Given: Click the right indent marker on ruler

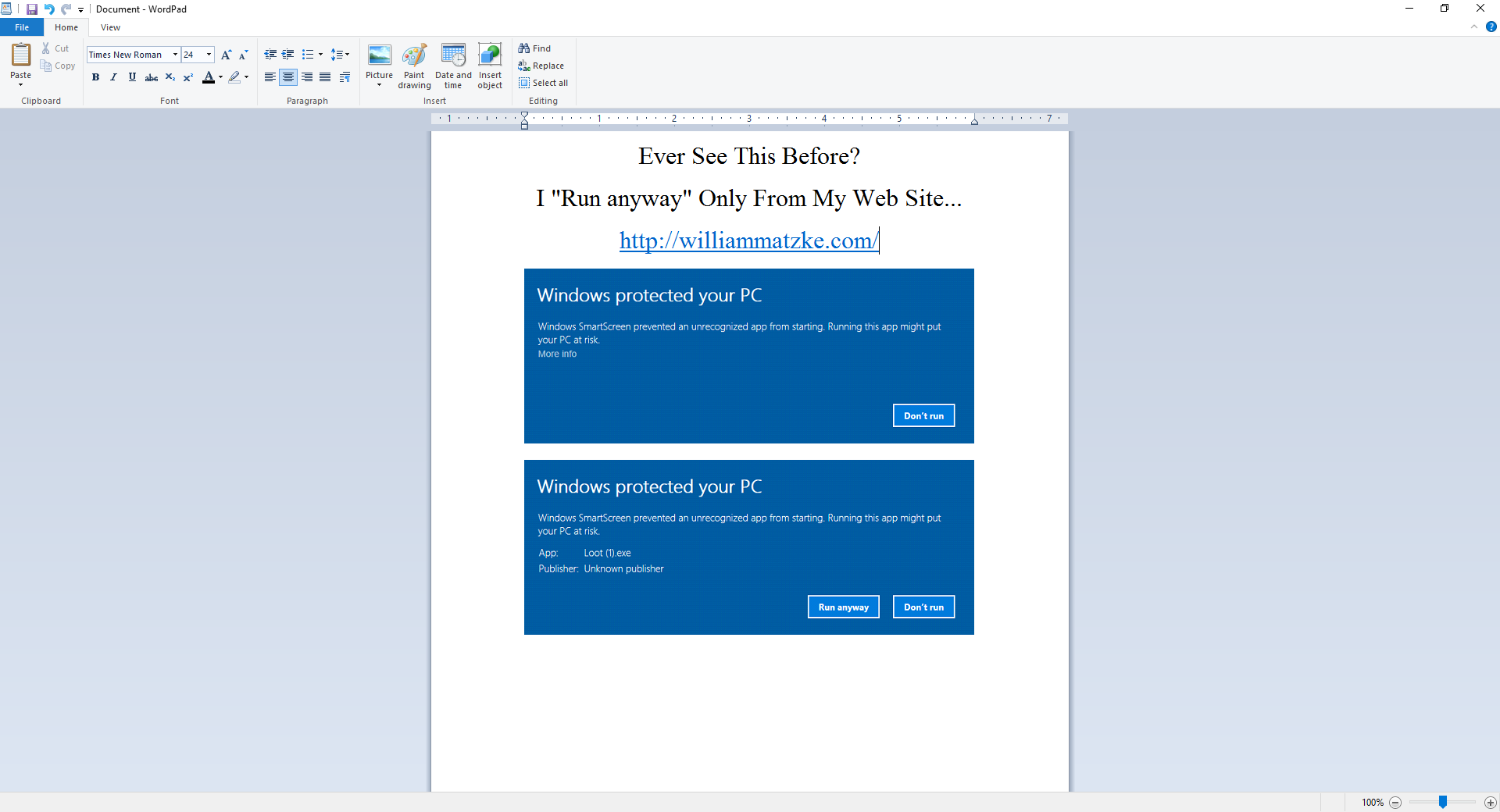Looking at the screenshot, I should pos(974,122).
